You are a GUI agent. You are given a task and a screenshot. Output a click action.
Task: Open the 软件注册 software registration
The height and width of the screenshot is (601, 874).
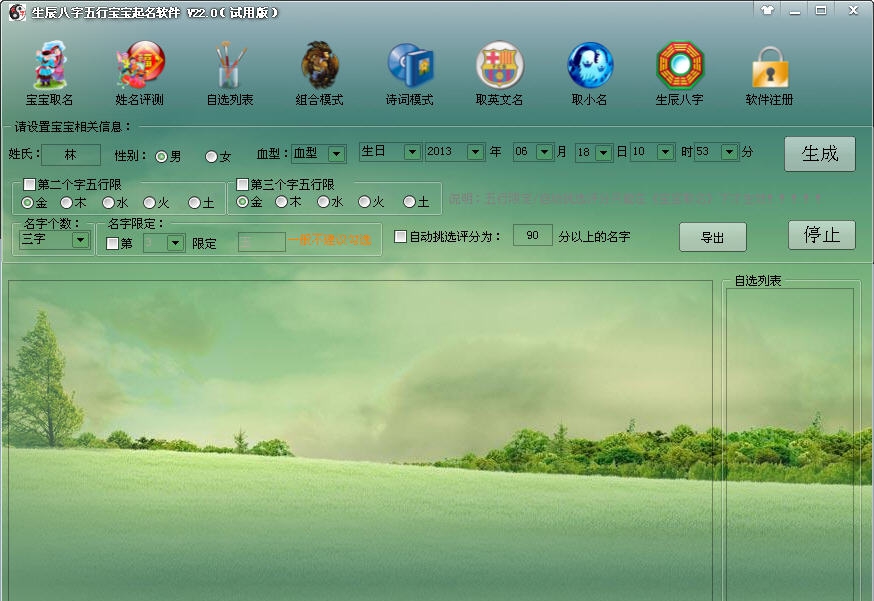[768, 70]
